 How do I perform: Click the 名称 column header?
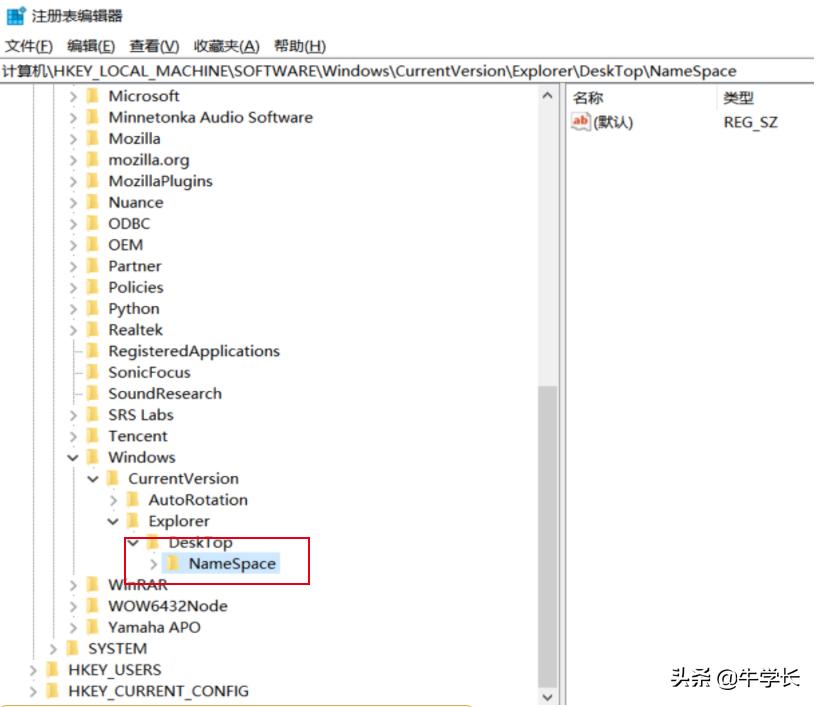[x=588, y=98]
